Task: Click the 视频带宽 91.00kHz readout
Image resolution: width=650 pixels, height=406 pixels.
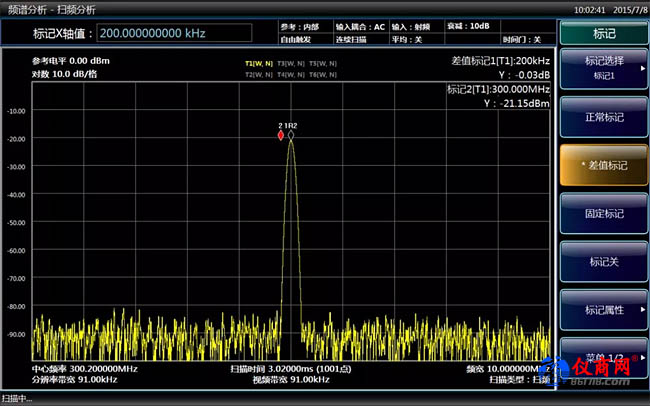Action: click(x=291, y=379)
